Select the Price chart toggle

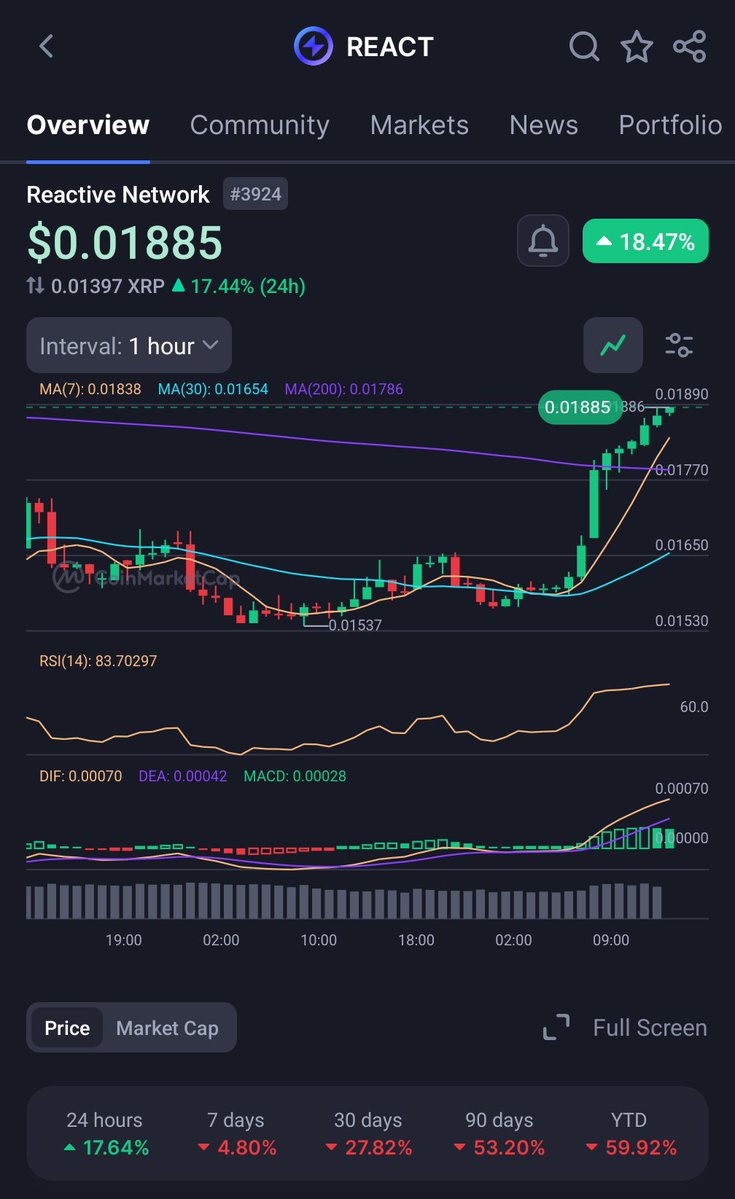point(67,1028)
